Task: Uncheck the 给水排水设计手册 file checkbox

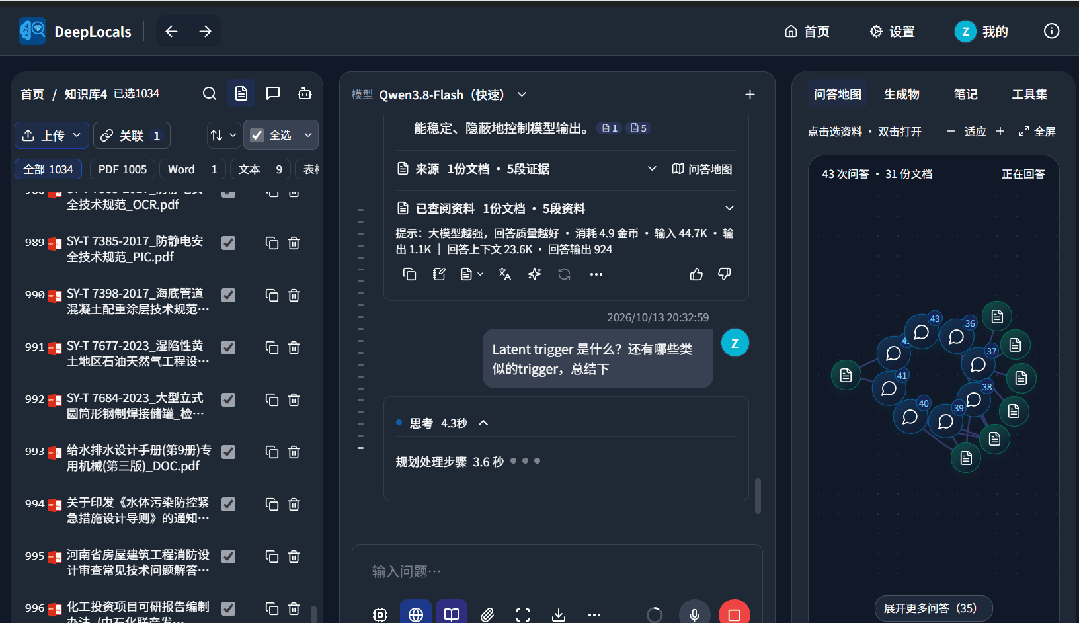Action: pos(228,452)
